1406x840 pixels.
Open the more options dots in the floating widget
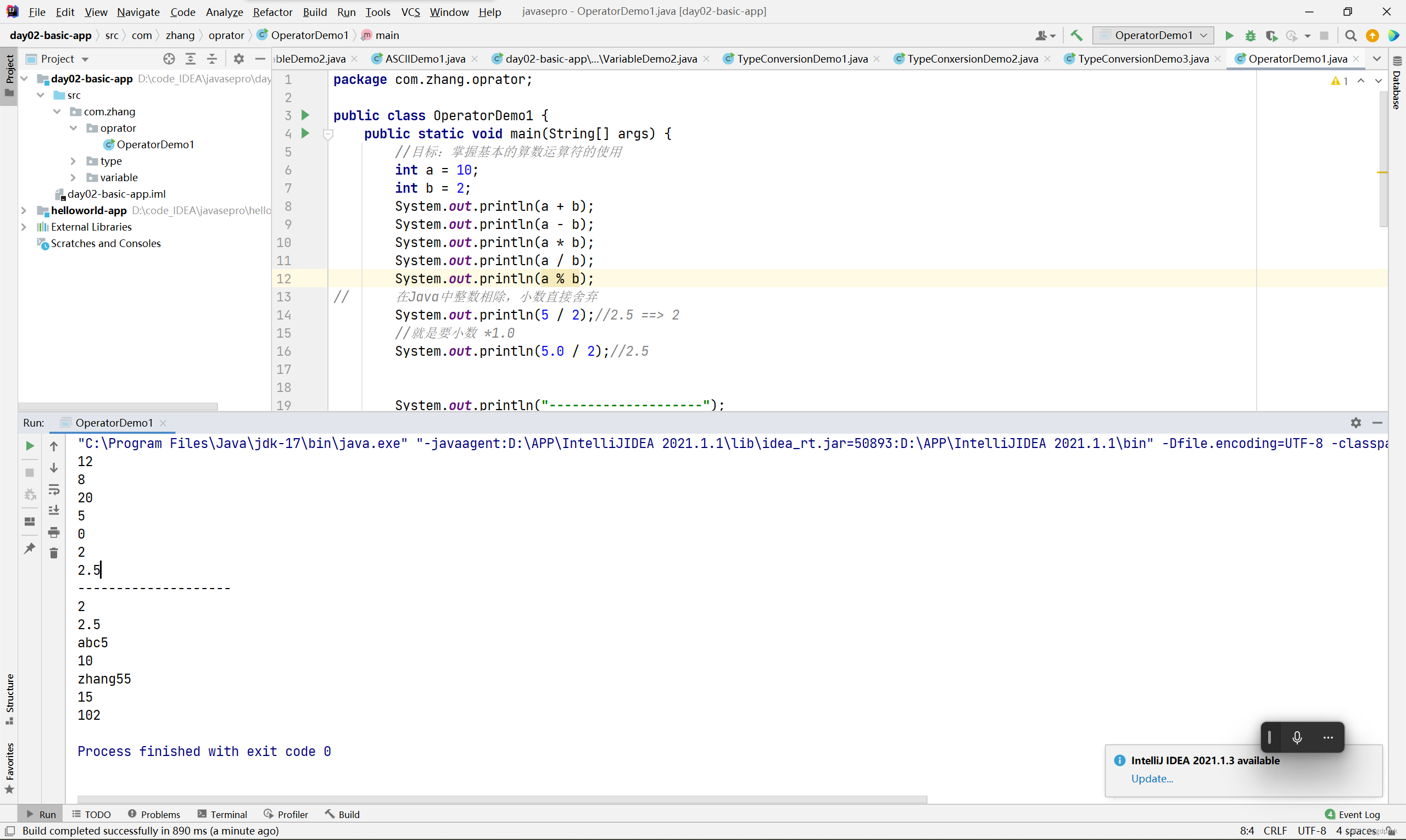click(x=1328, y=737)
